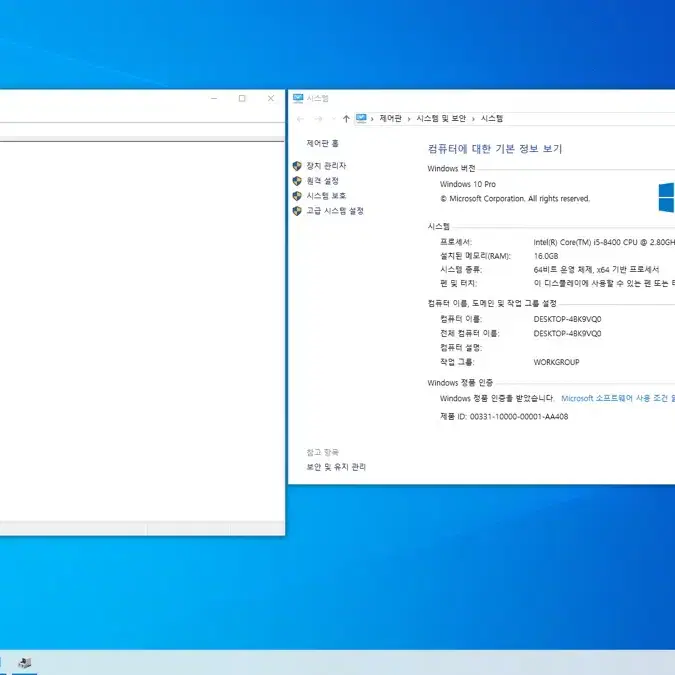Screen dimensions: 675x675
Task: Go to 제어판 홈 in the sidebar
Action: pos(322,143)
